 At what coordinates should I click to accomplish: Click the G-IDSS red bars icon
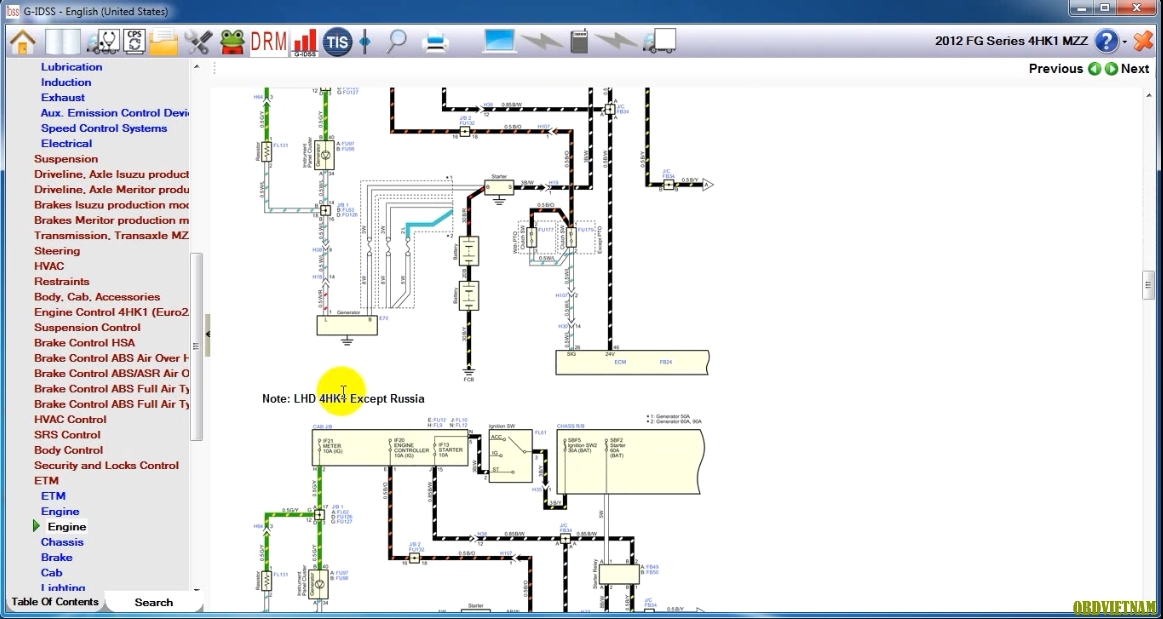305,43
